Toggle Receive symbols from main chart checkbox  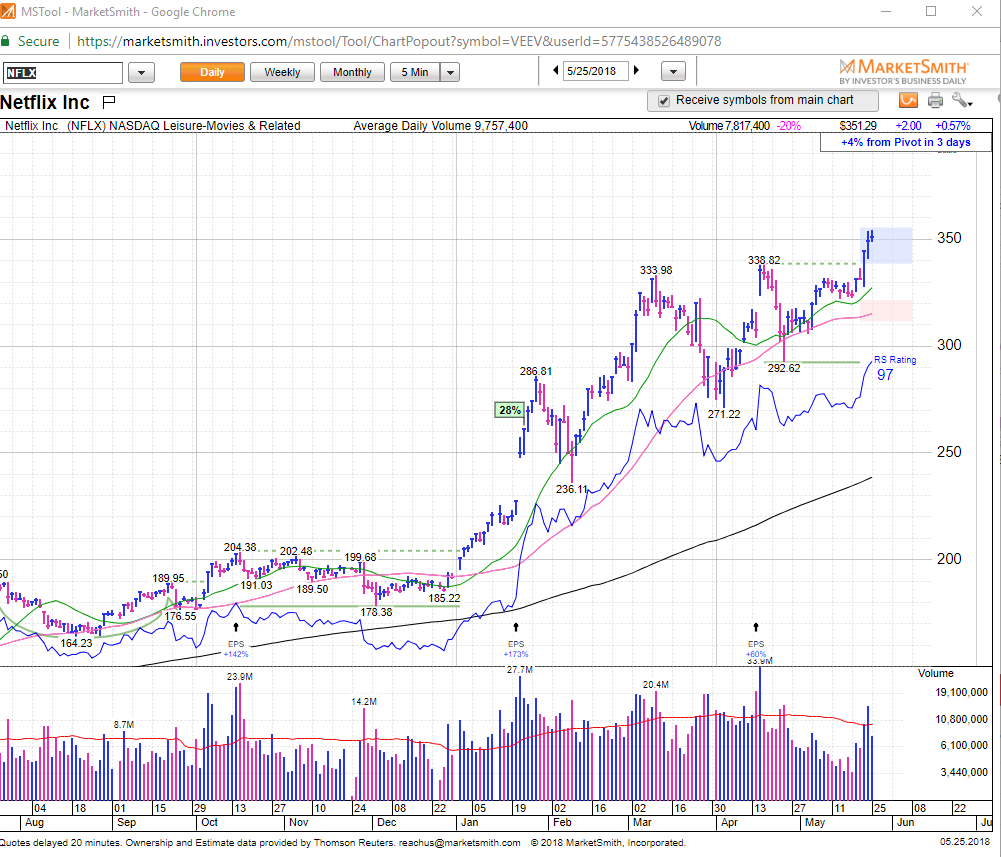click(x=664, y=101)
